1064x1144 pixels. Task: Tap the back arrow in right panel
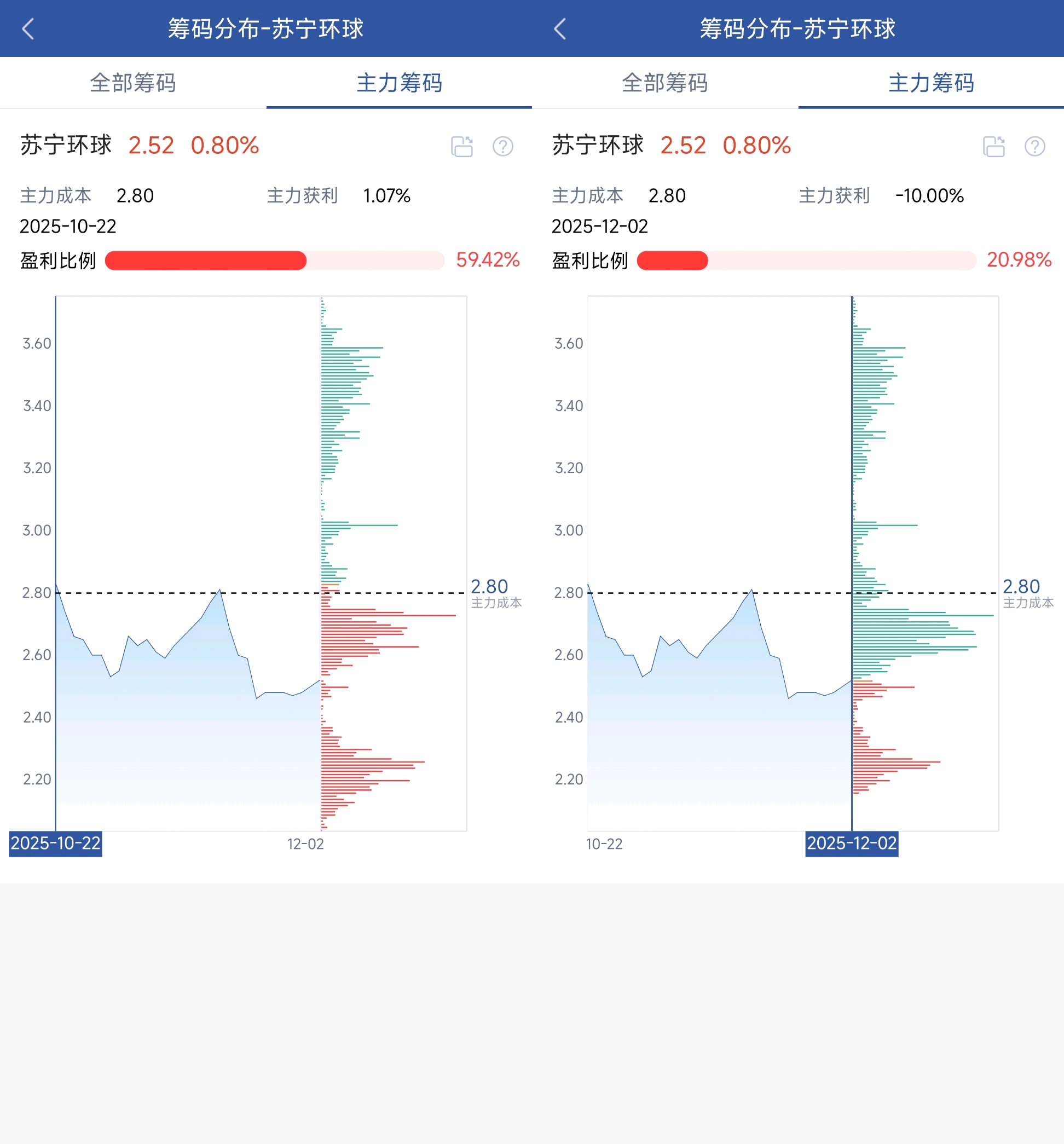point(560,29)
